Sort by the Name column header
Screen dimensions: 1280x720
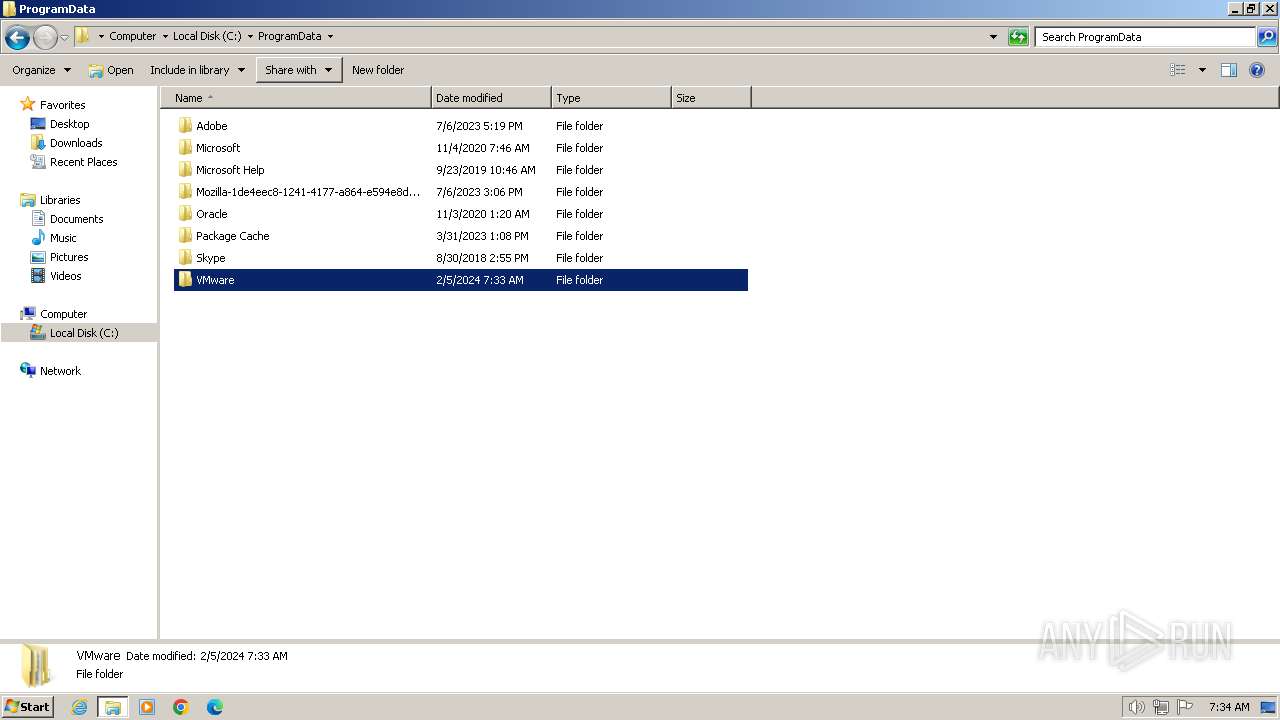coord(295,98)
